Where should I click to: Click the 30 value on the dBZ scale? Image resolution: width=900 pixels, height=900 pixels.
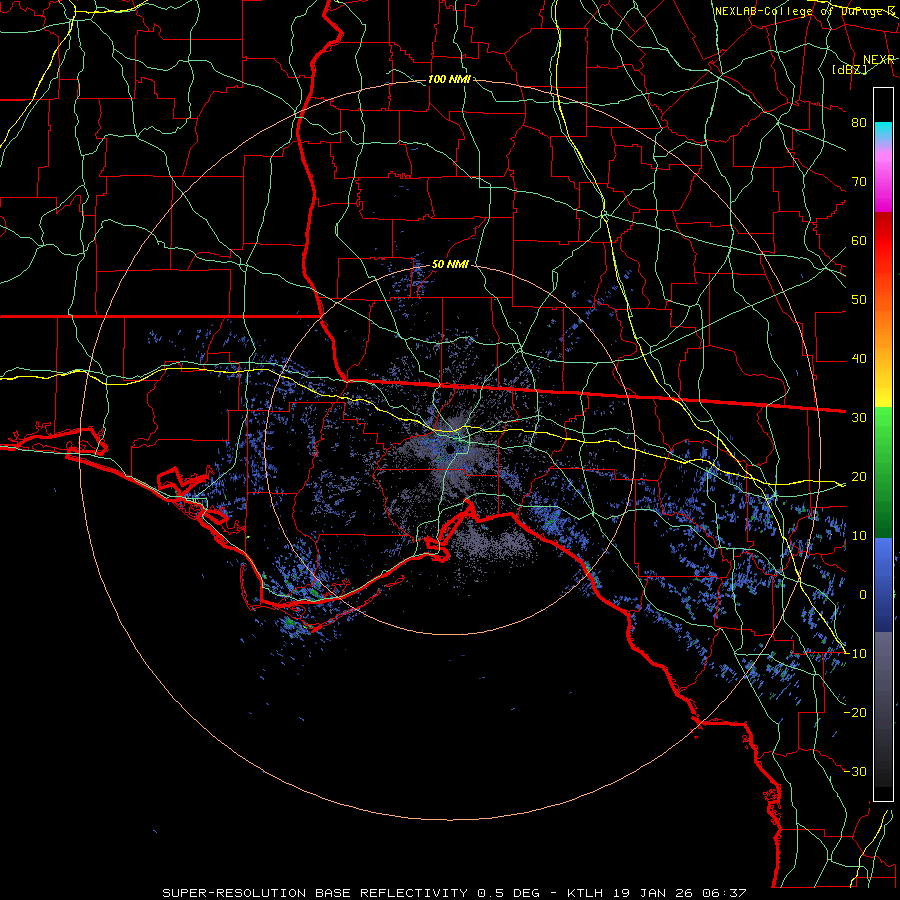click(x=859, y=418)
